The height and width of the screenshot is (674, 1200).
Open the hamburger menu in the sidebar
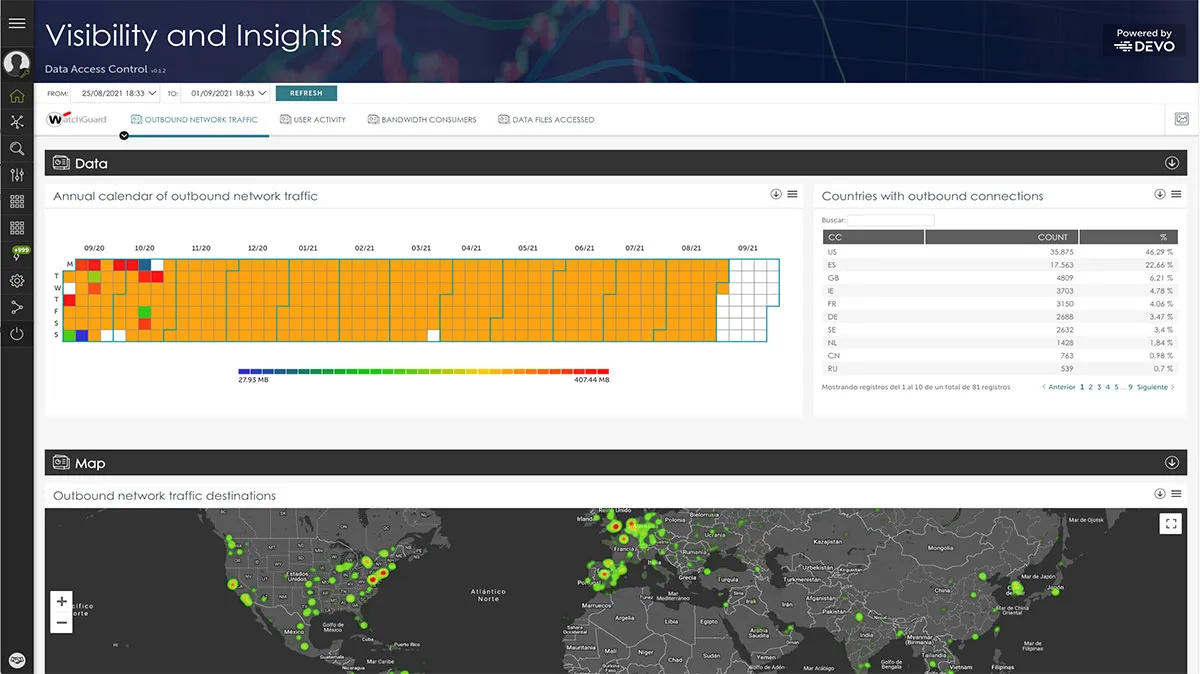pyautogui.click(x=16, y=23)
